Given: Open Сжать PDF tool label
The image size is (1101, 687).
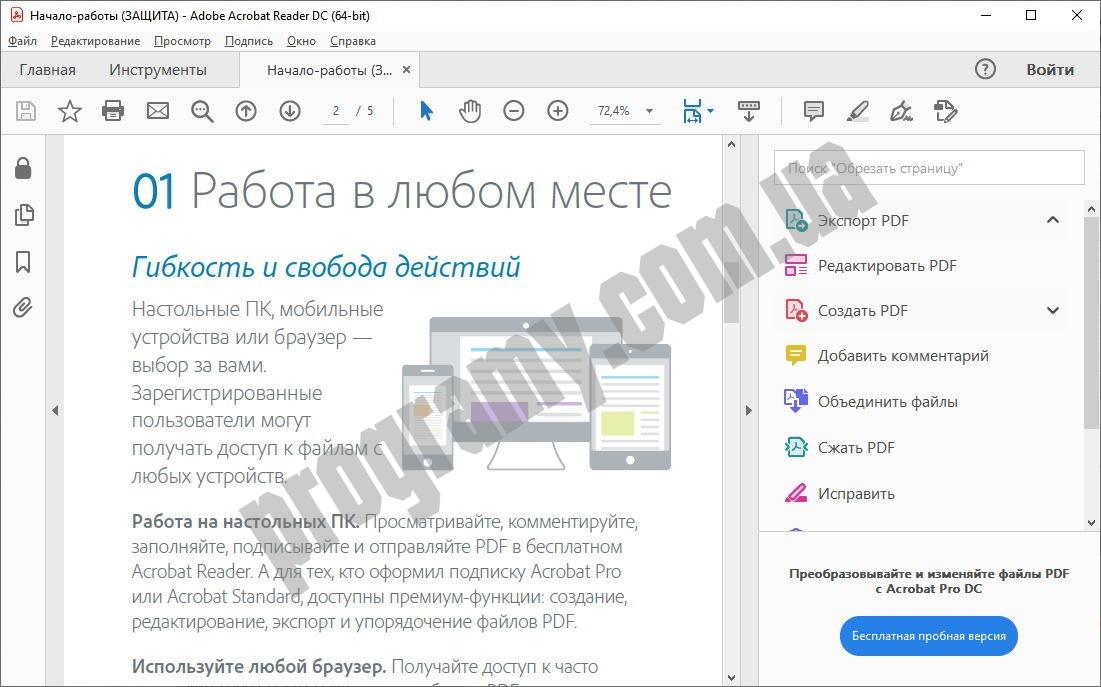Looking at the screenshot, I should [x=856, y=447].
